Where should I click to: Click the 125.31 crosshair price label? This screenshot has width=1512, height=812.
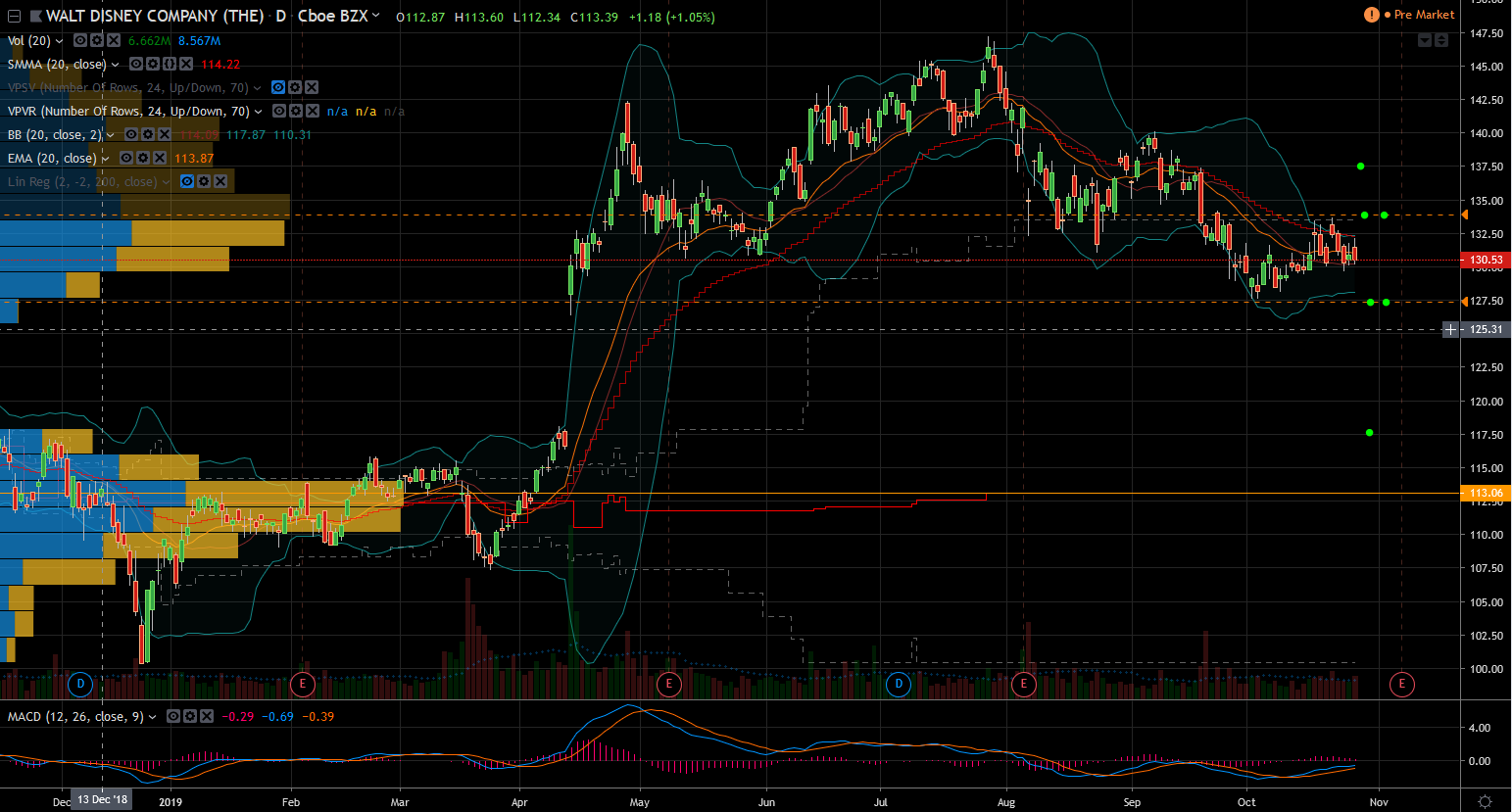tap(1486, 329)
